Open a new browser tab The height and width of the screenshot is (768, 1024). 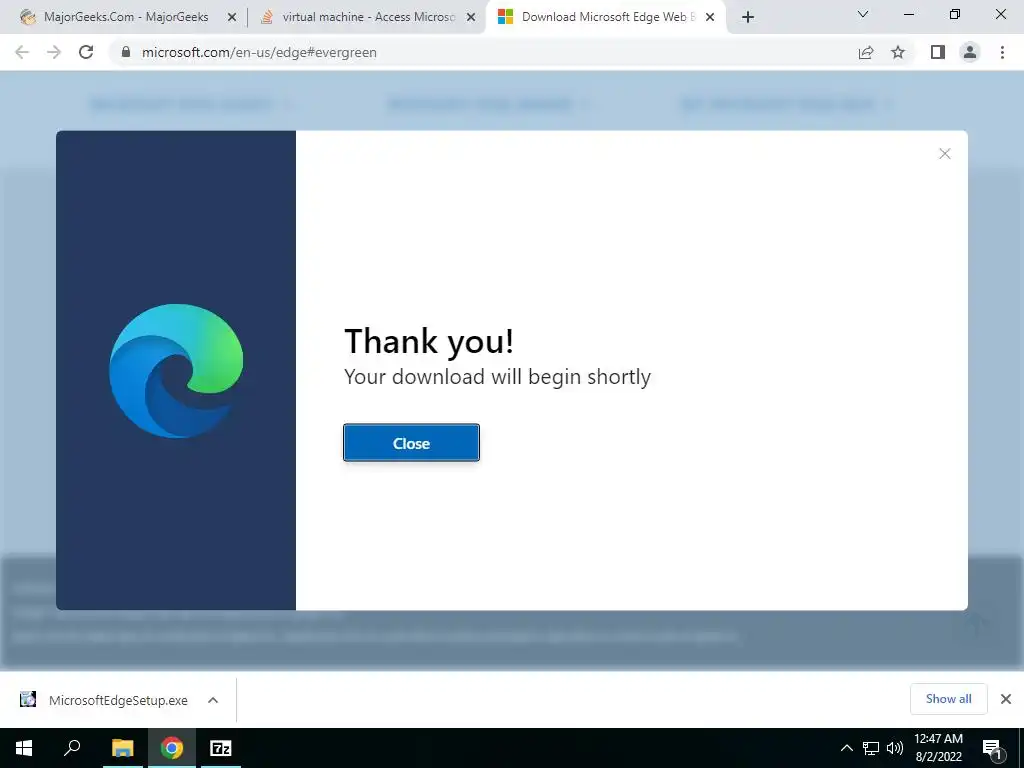coord(748,18)
